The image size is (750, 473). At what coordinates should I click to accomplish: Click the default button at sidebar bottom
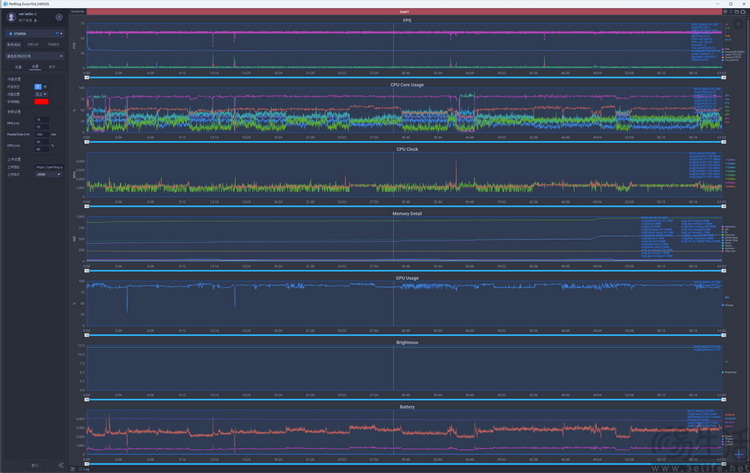pos(35,465)
